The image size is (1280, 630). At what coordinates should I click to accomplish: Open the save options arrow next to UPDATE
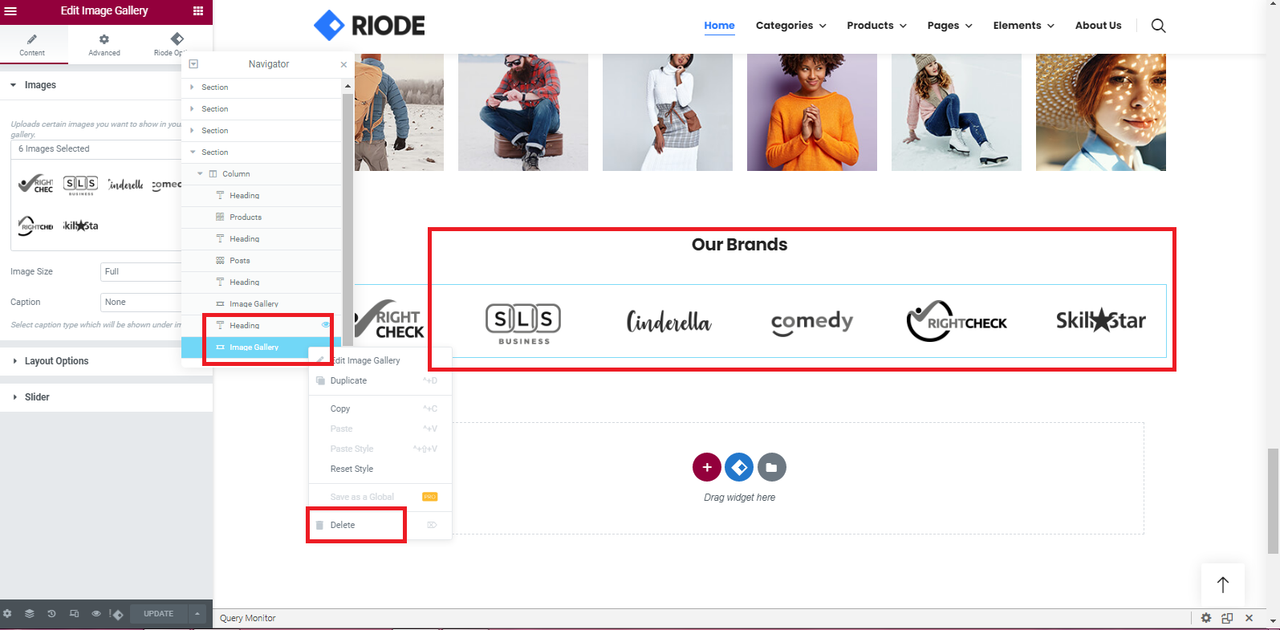[x=198, y=614]
